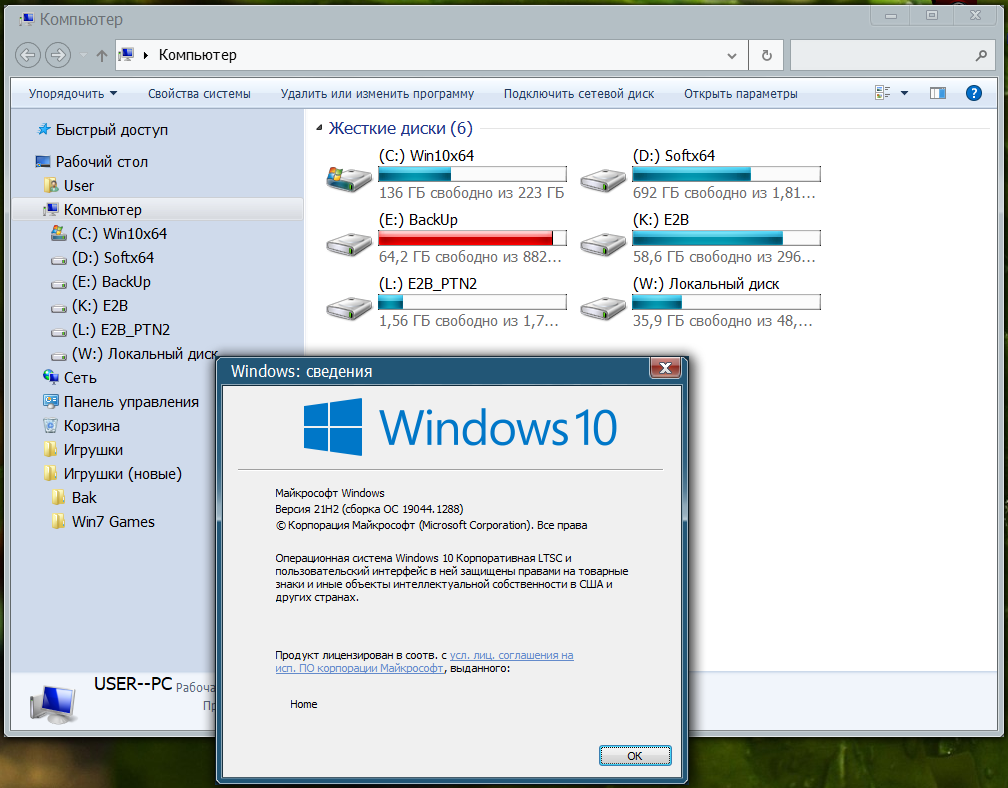Click '35,9 ГБ свободно' text for W: drive
1008x788 pixels.
point(723,321)
